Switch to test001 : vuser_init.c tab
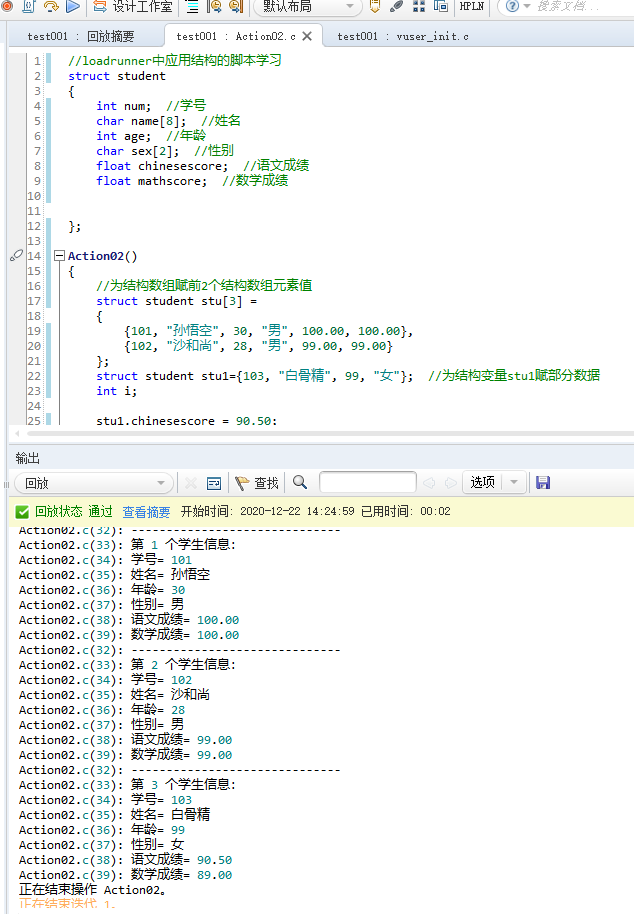The width and height of the screenshot is (634, 914). point(403,36)
